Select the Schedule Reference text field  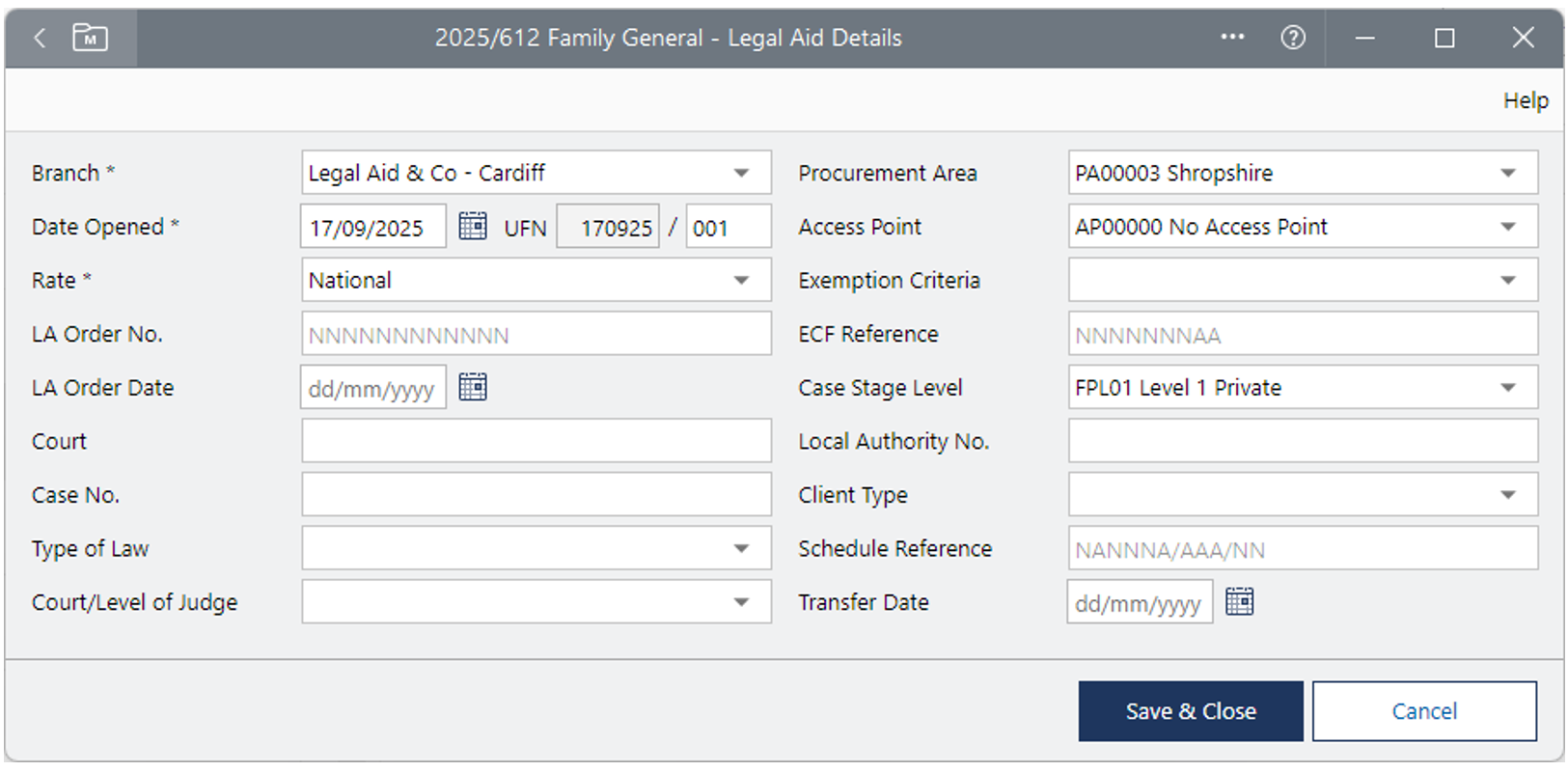1302,548
